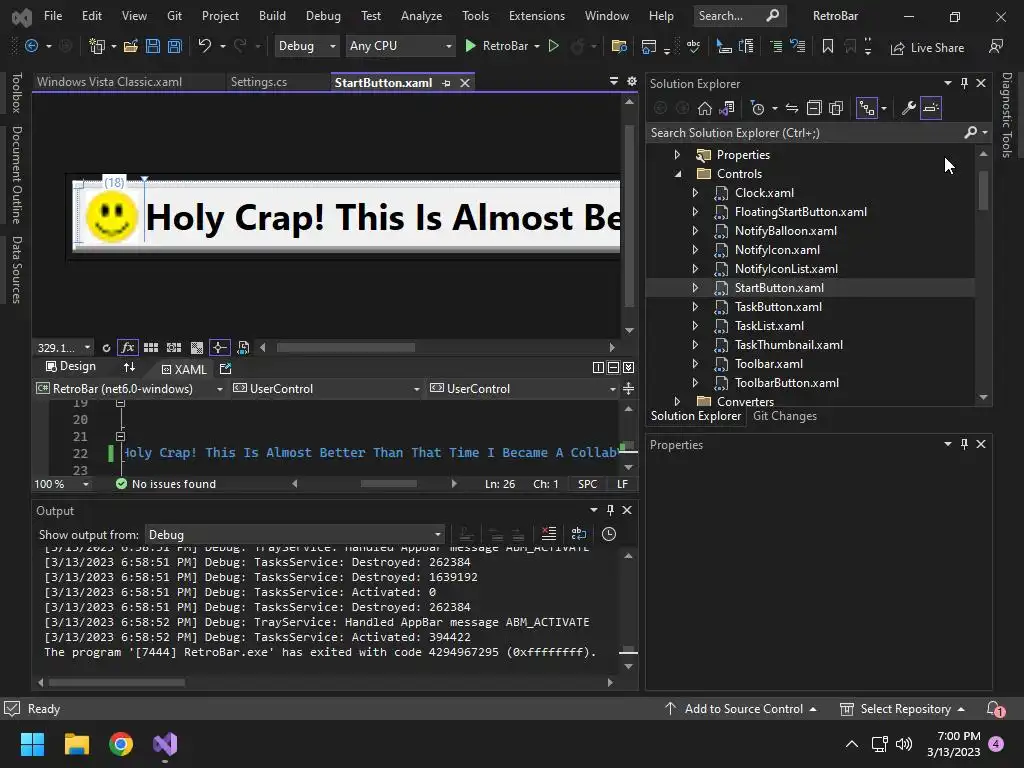Open the RetroBar (net6.0-windows) project dropdown
This screenshot has width=1024, height=768.
click(x=129, y=389)
